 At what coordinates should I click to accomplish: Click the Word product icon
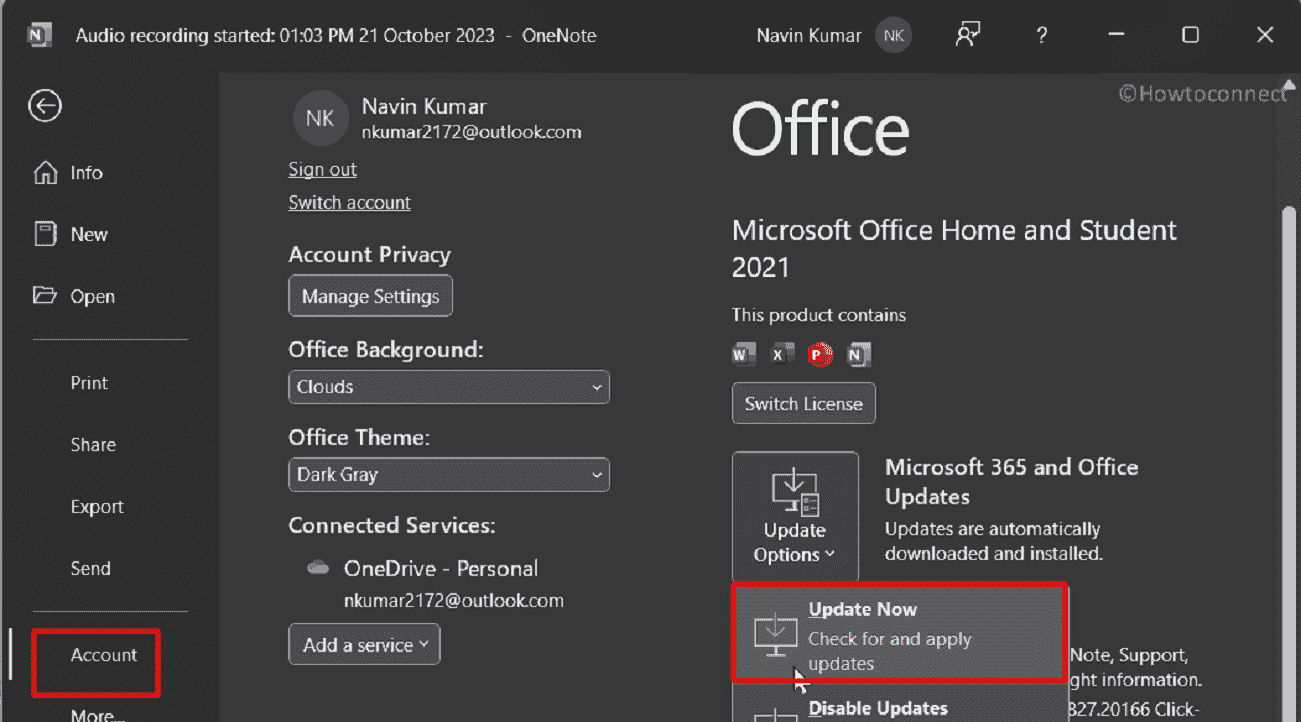pos(743,353)
